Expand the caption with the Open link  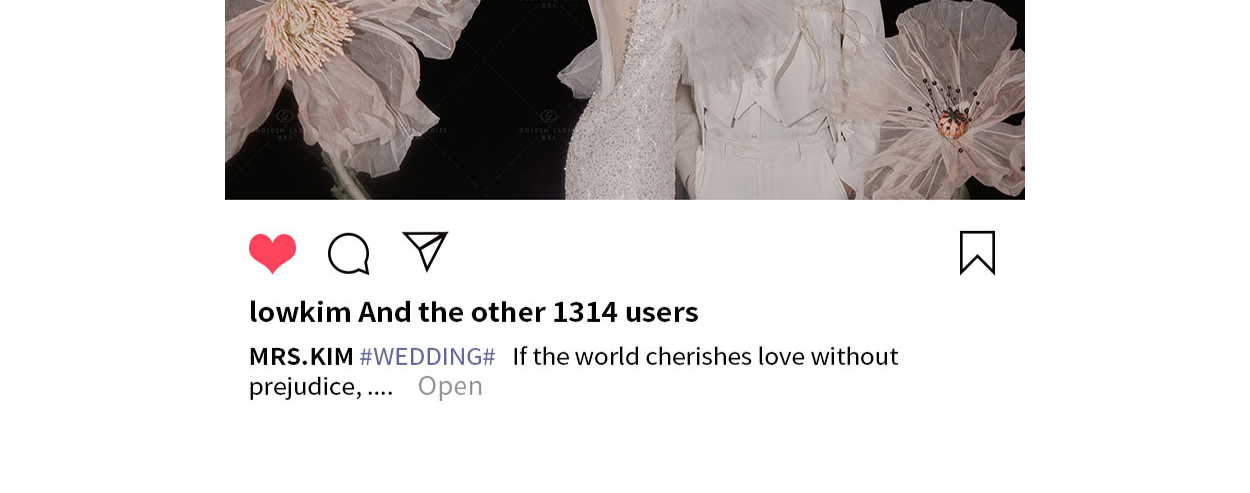[450, 386]
